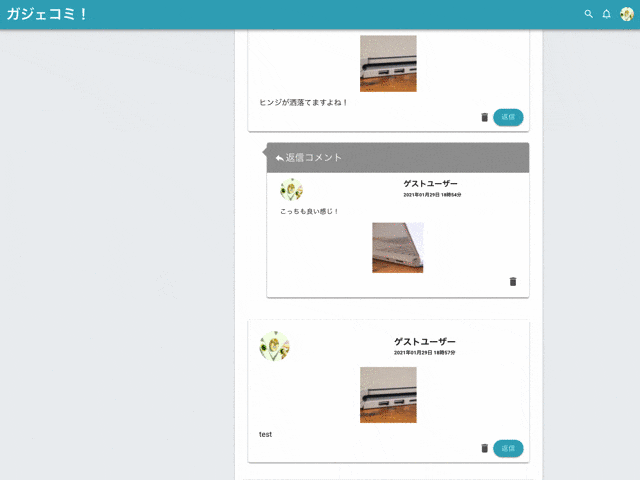
Task: Delete the ヒンジが洒落てますよね！ comment via trash icon
Action: point(484,118)
